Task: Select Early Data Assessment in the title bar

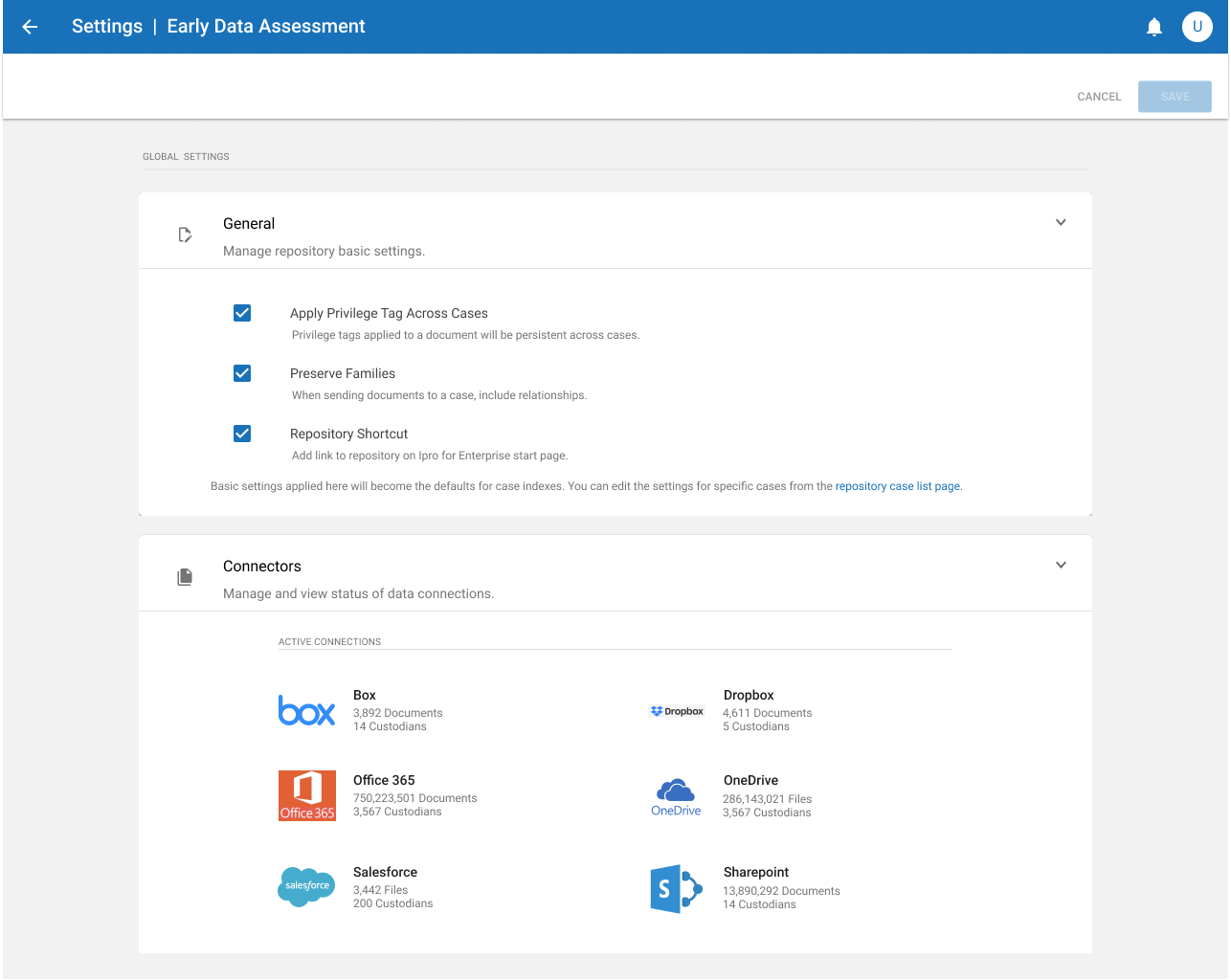Action: (x=266, y=26)
